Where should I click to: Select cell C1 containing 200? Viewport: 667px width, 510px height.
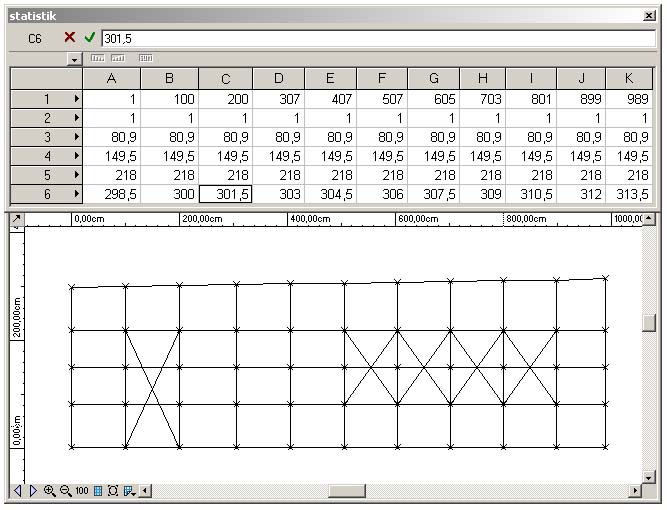225,99
